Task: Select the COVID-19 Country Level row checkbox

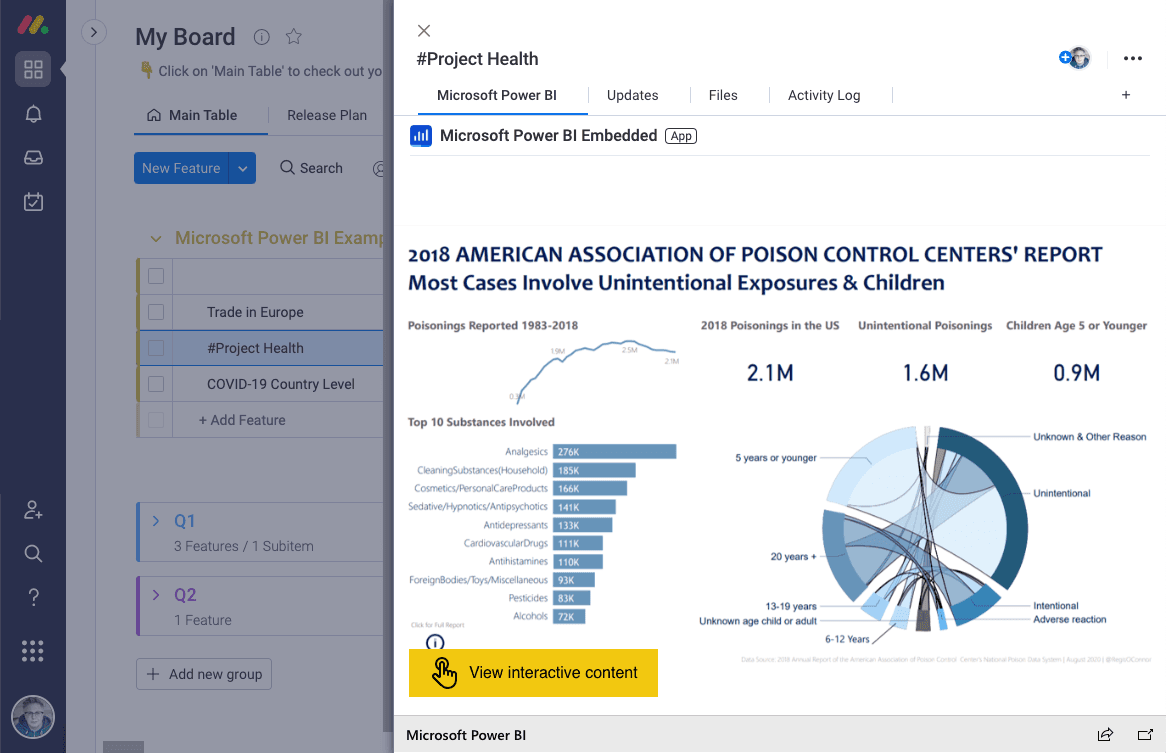Action: click(x=155, y=384)
